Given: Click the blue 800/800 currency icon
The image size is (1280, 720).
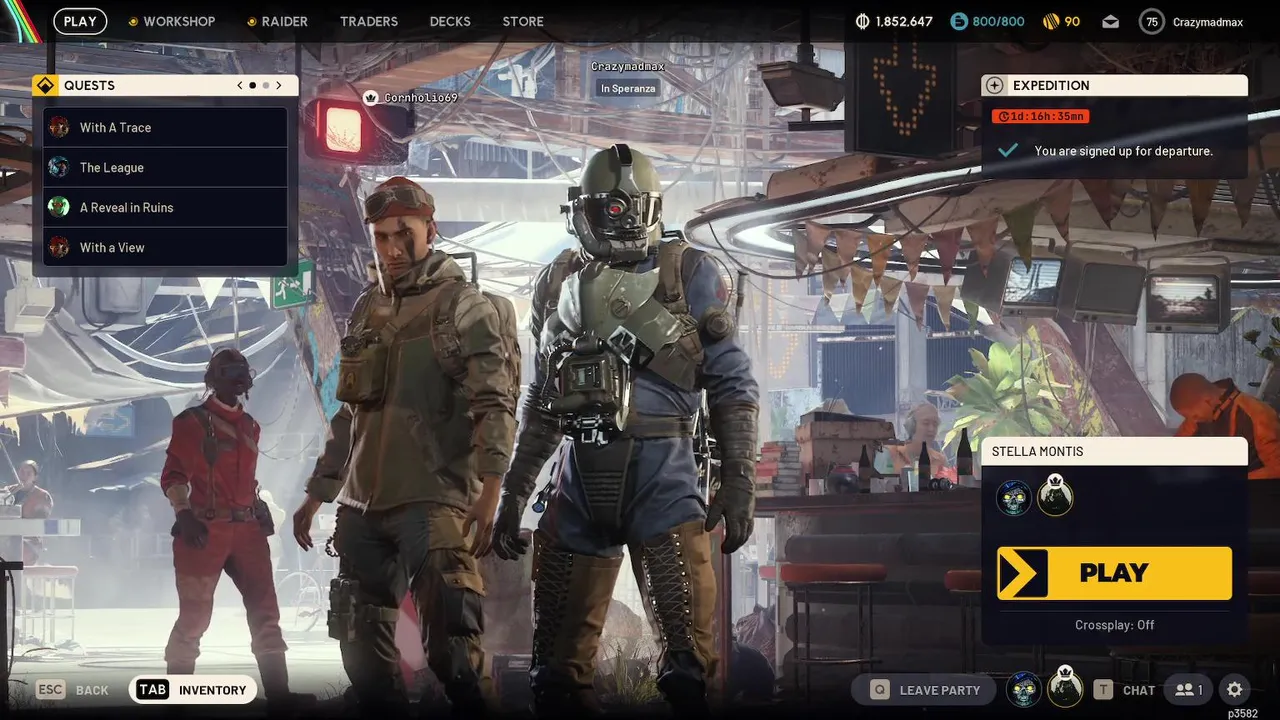Looking at the screenshot, I should (x=959, y=21).
